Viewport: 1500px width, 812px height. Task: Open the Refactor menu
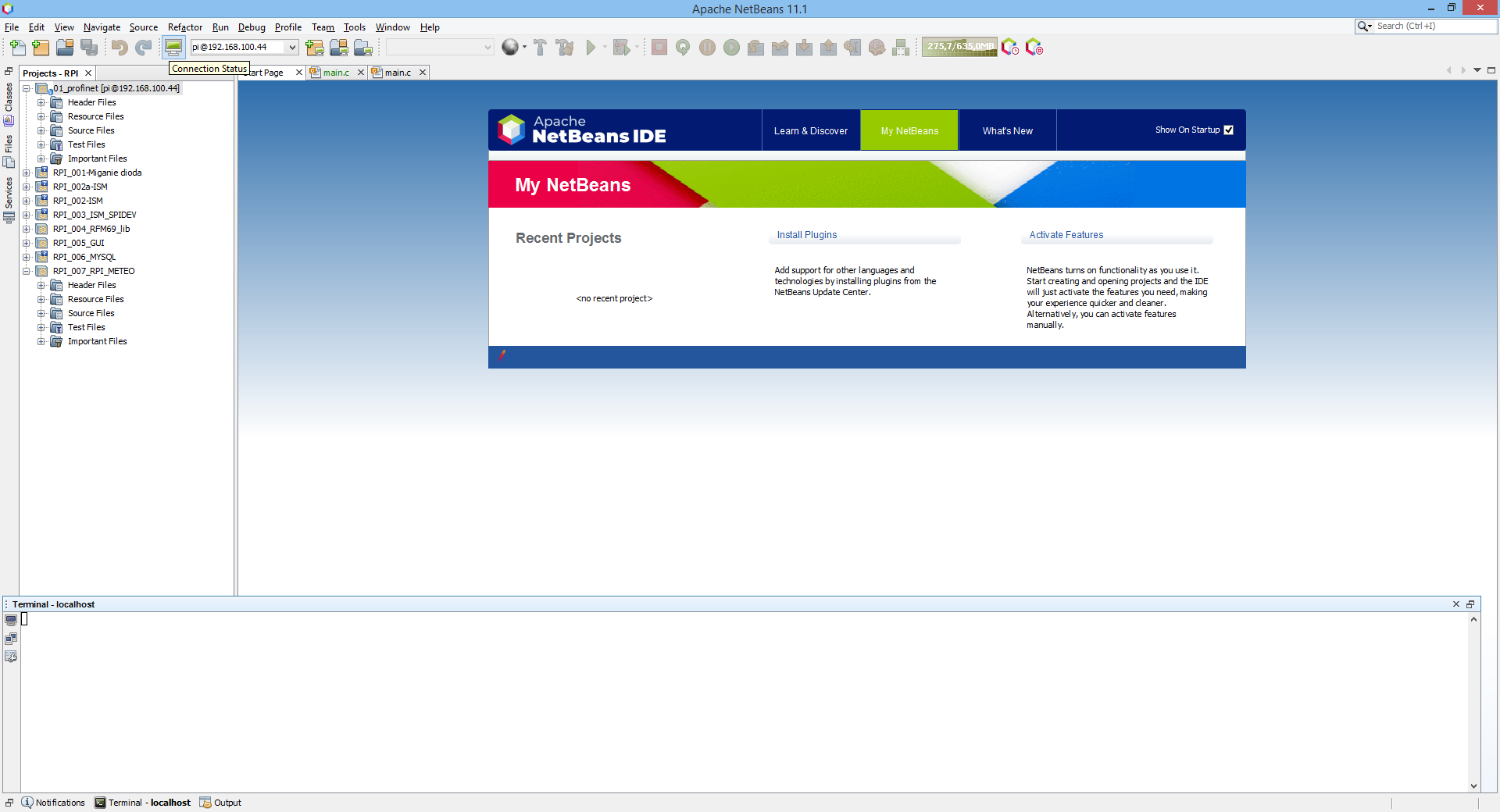[184, 27]
